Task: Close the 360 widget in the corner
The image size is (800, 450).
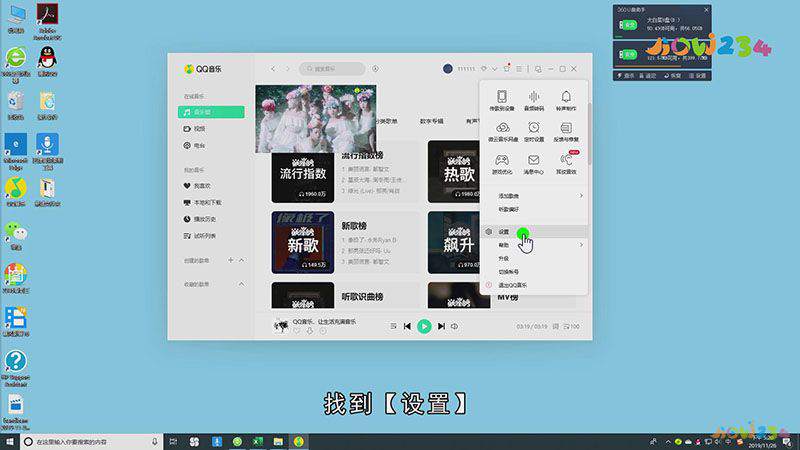Action: point(706,10)
